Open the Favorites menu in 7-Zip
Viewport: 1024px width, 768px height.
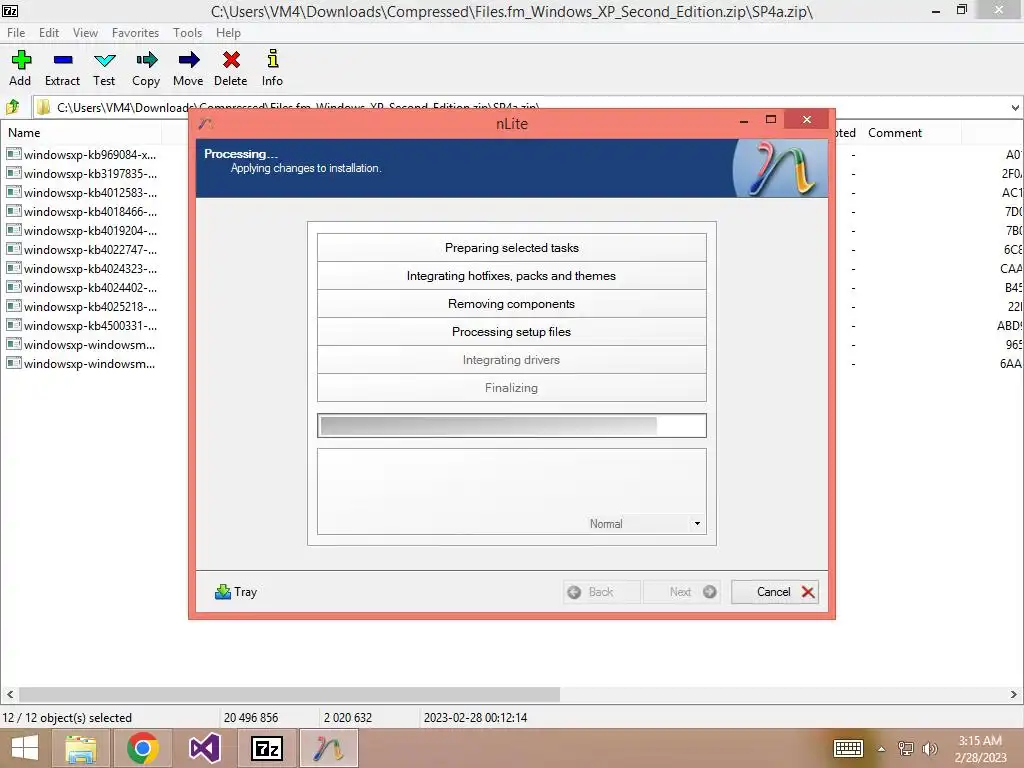click(135, 33)
